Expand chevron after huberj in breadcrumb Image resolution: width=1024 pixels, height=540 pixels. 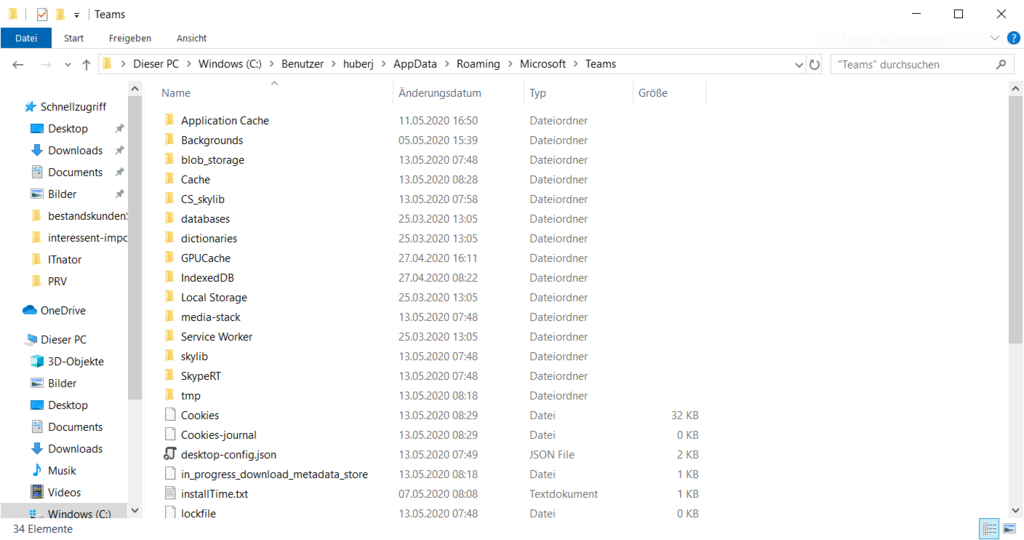(x=383, y=64)
